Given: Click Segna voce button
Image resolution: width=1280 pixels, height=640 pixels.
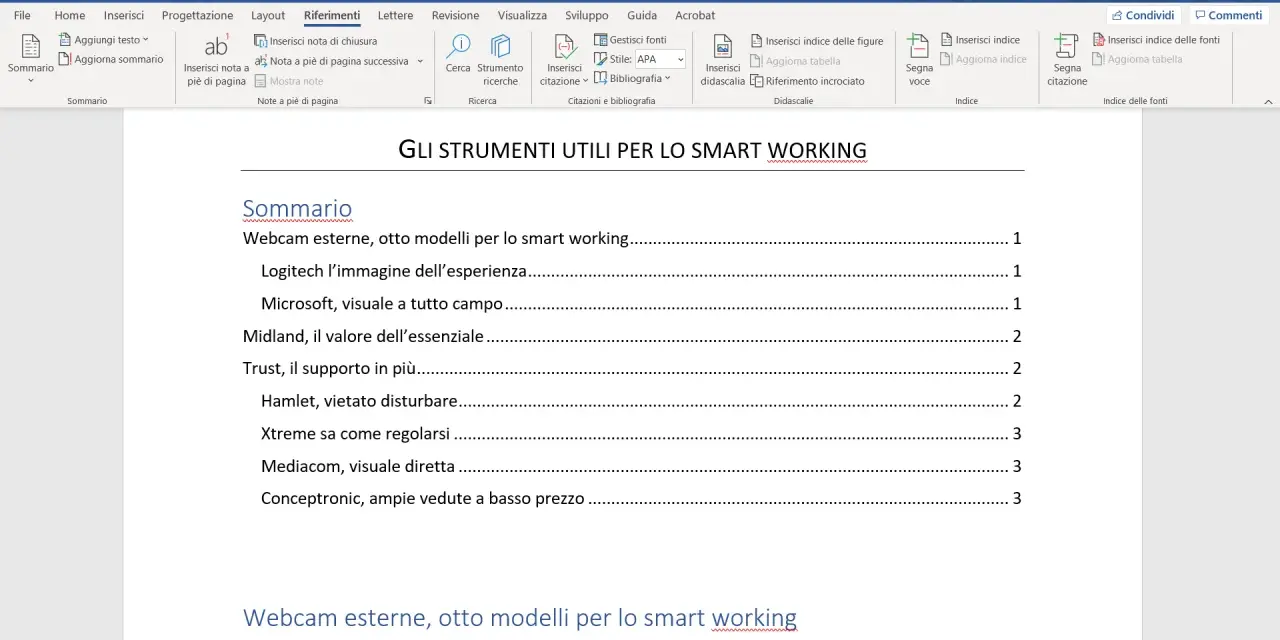Looking at the screenshot, I should point(919,60).
